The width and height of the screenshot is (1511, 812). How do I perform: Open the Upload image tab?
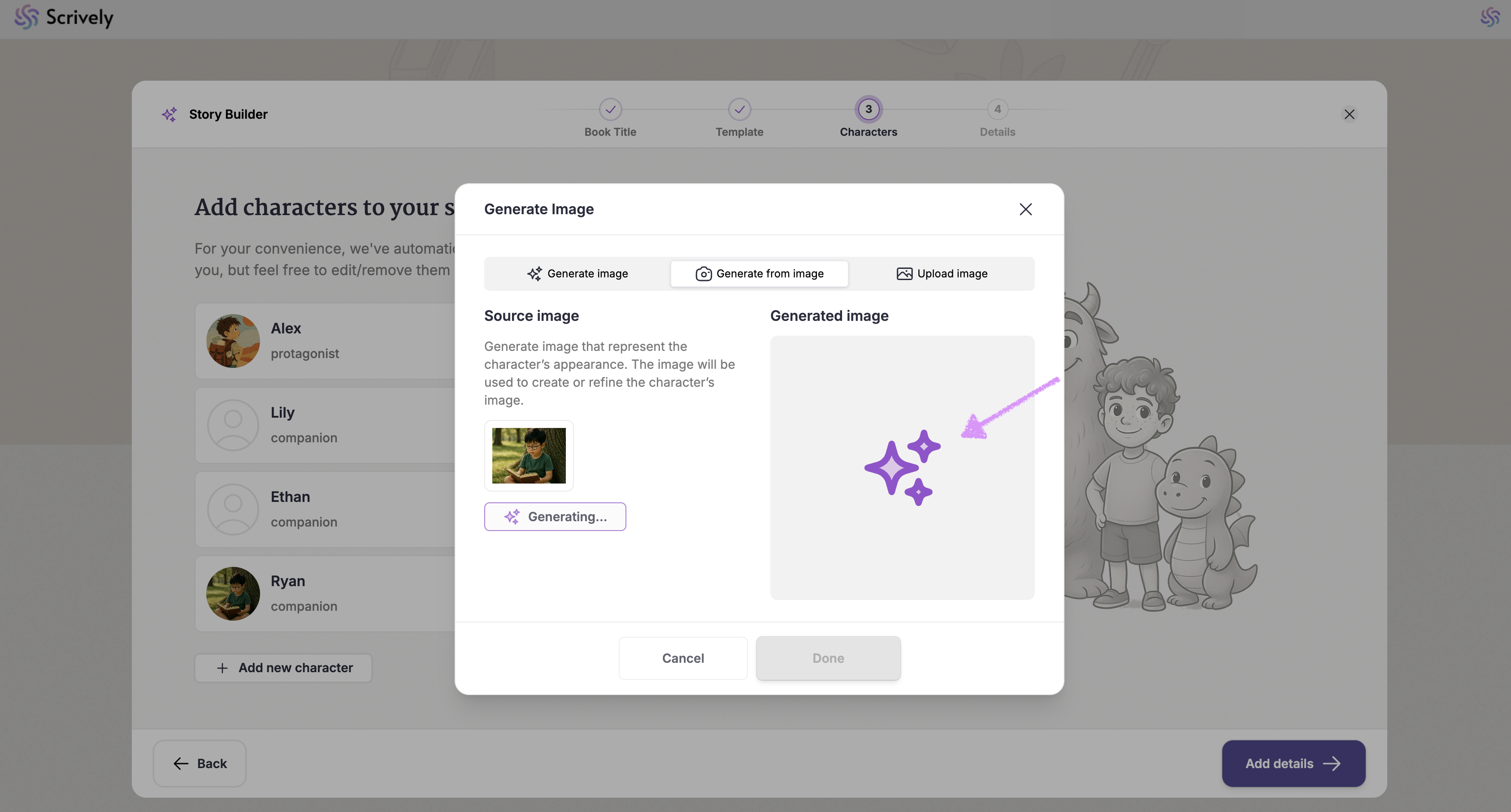coord(942,274)
